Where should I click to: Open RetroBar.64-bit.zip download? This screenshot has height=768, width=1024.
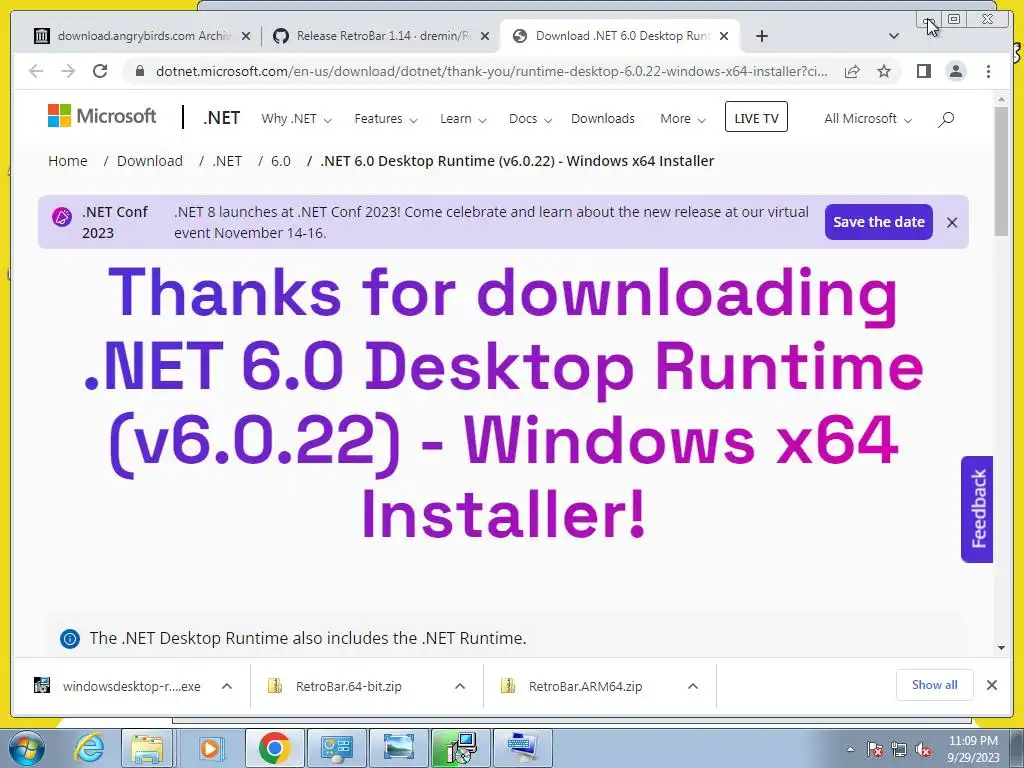tap(336, 686)
